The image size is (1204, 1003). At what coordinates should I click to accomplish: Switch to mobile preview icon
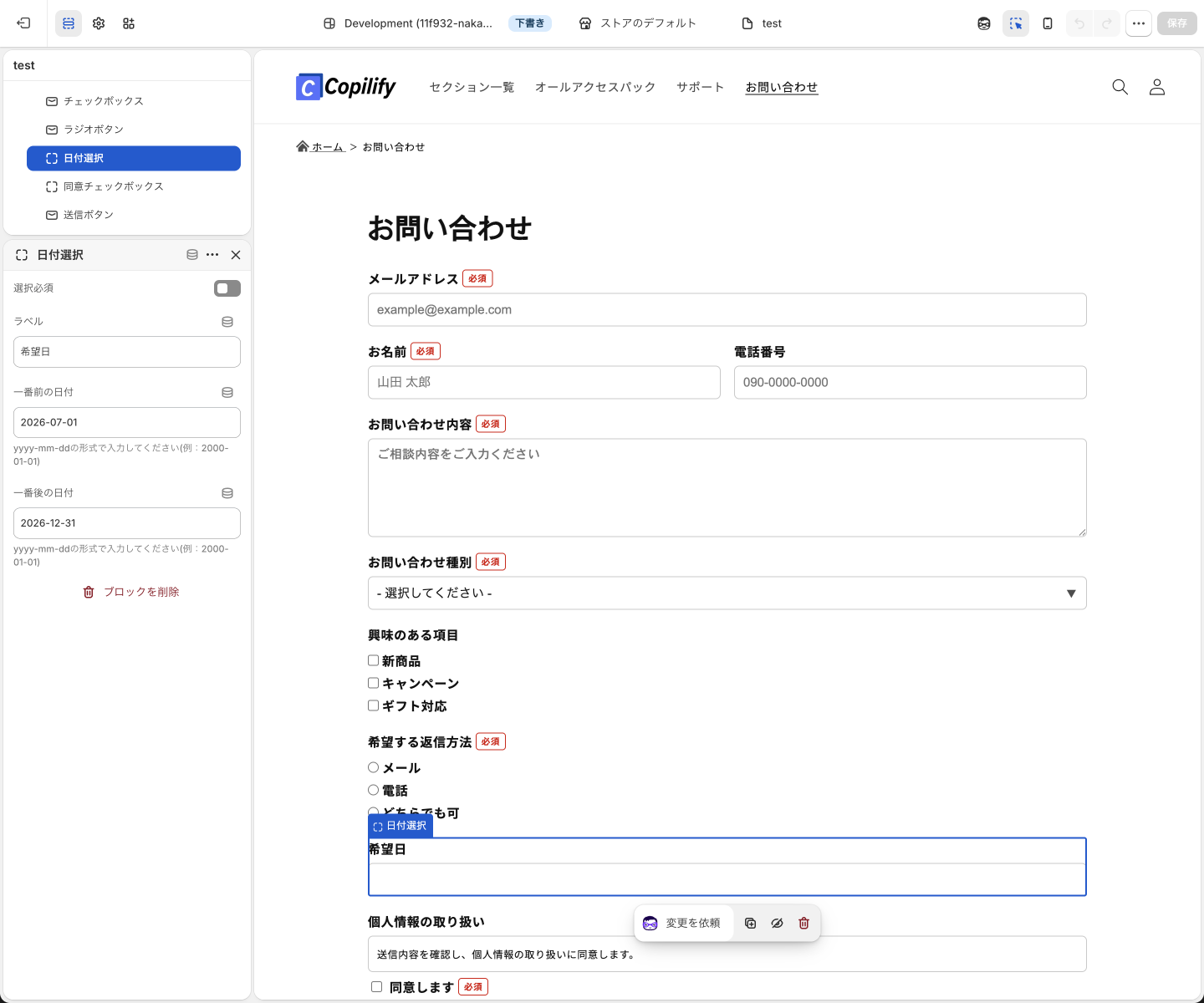pos(1048,23)
